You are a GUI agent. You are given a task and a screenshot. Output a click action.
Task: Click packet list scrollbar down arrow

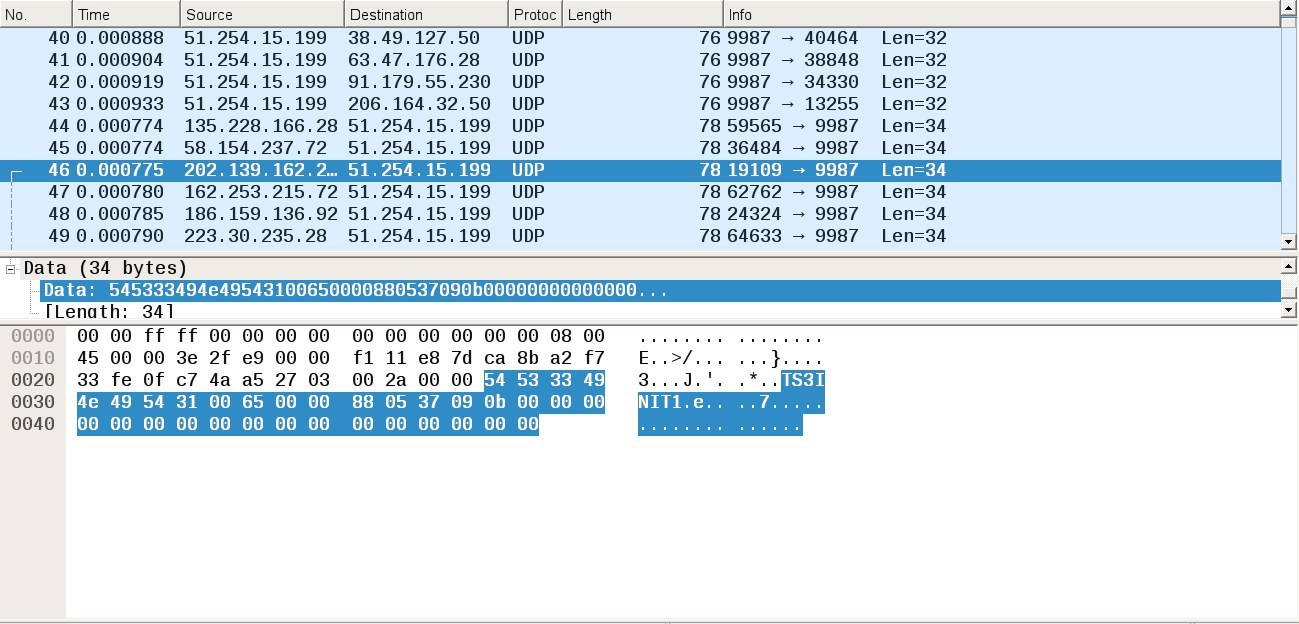coord(1288,242)
